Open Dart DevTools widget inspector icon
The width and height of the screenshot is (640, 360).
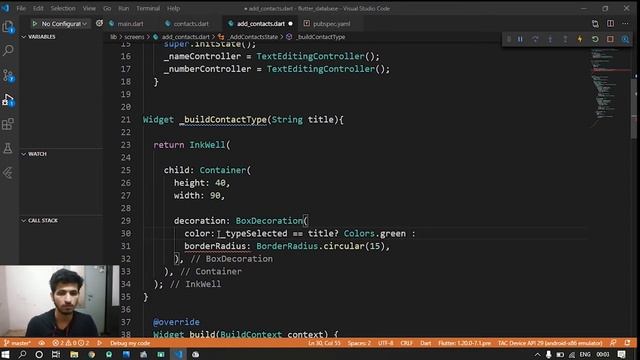coord(625,39)
